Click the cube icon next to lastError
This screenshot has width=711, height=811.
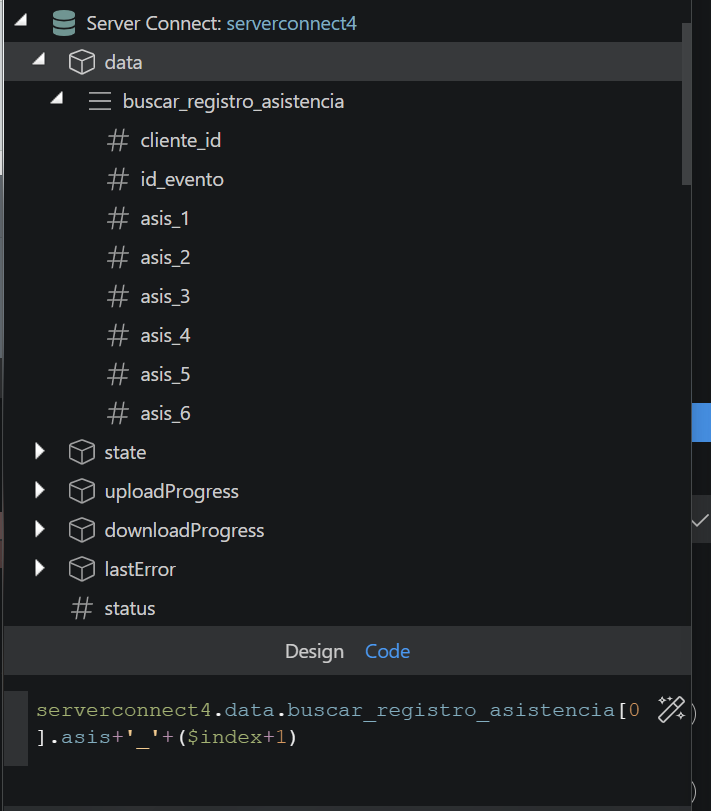[81, 569]
